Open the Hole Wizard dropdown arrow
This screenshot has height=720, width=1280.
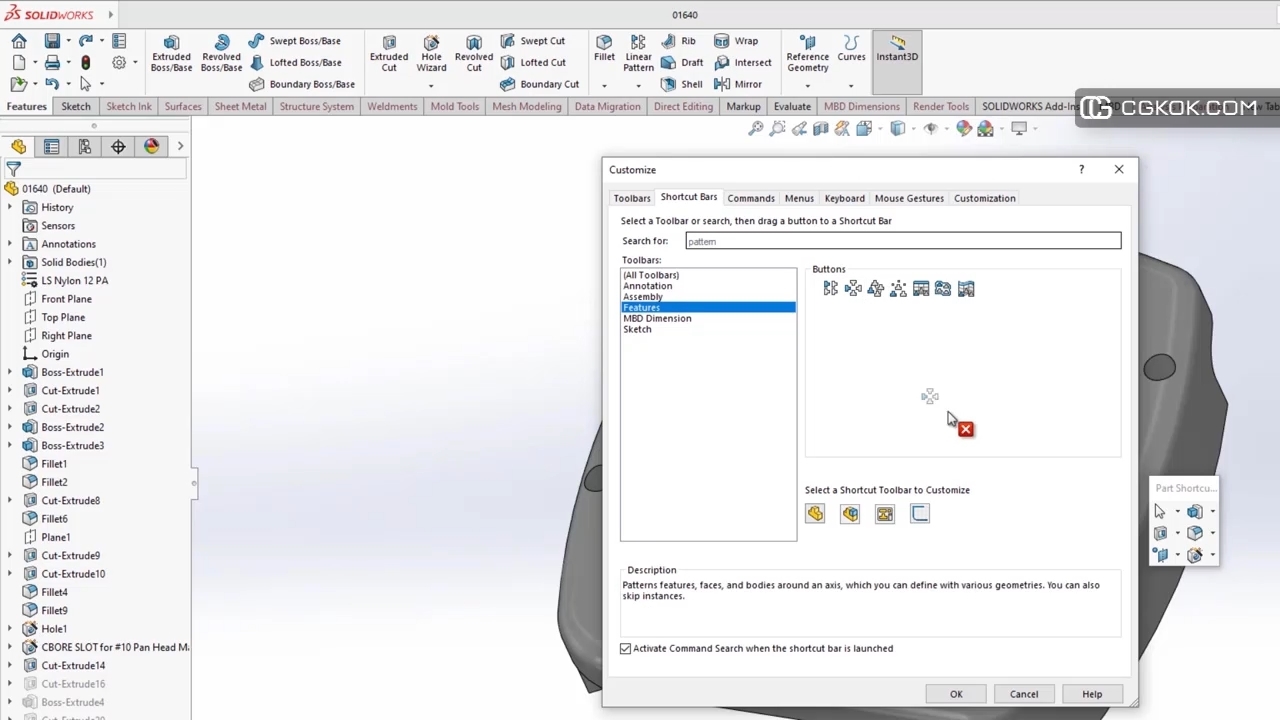point(431,85)
